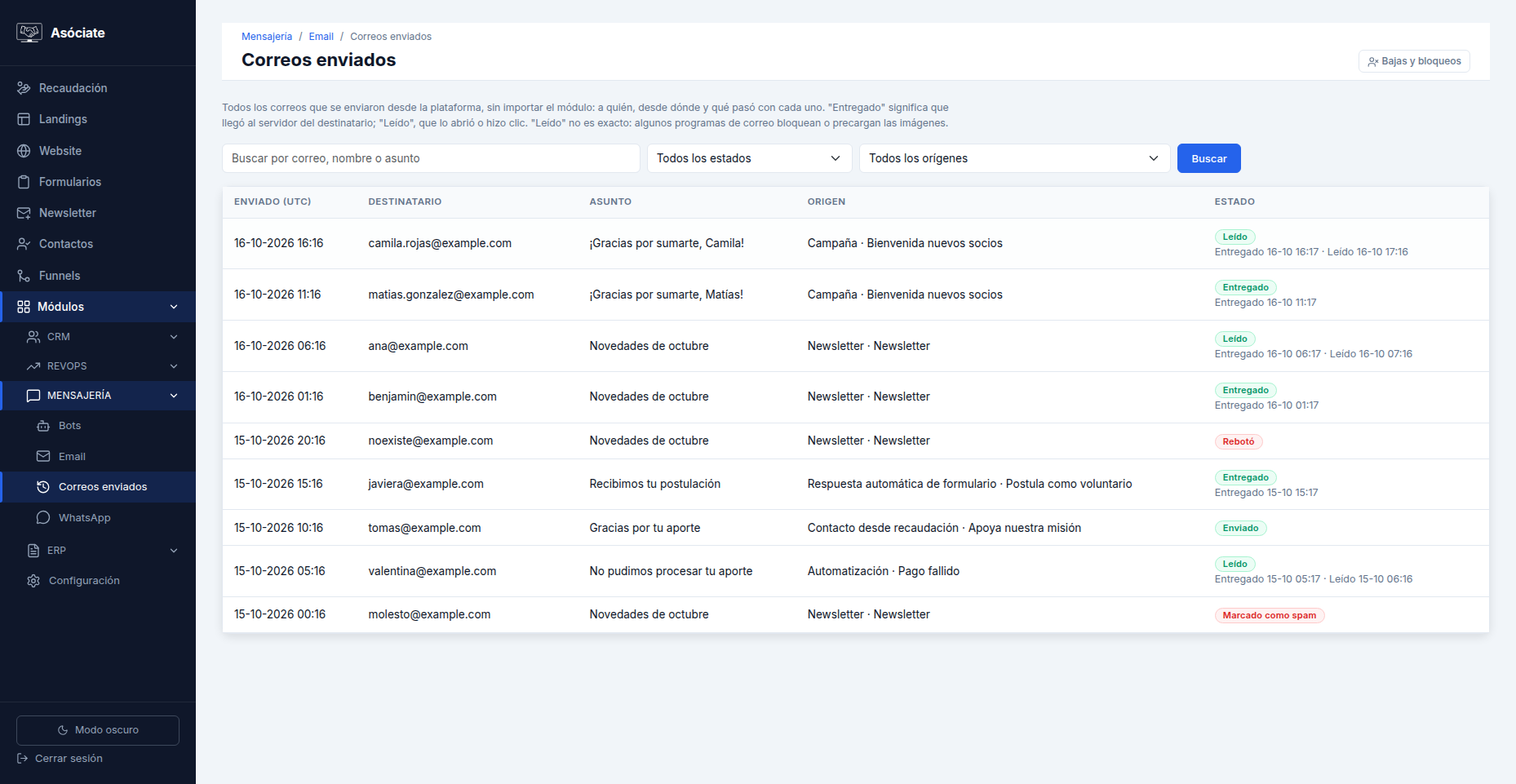The height and width of the screenshot is (784, 1516).
Task: Click the CRM users icon
Action: [x=33, y=337]
